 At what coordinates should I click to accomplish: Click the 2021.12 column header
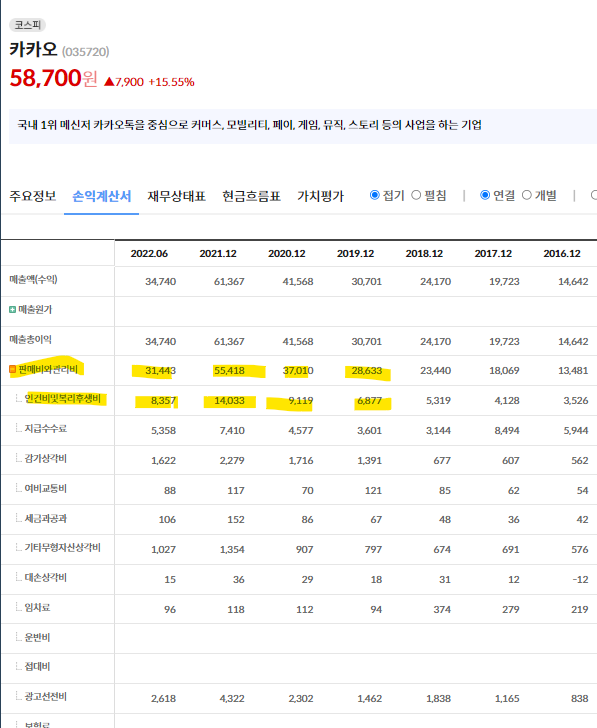[x=218, y=254]
